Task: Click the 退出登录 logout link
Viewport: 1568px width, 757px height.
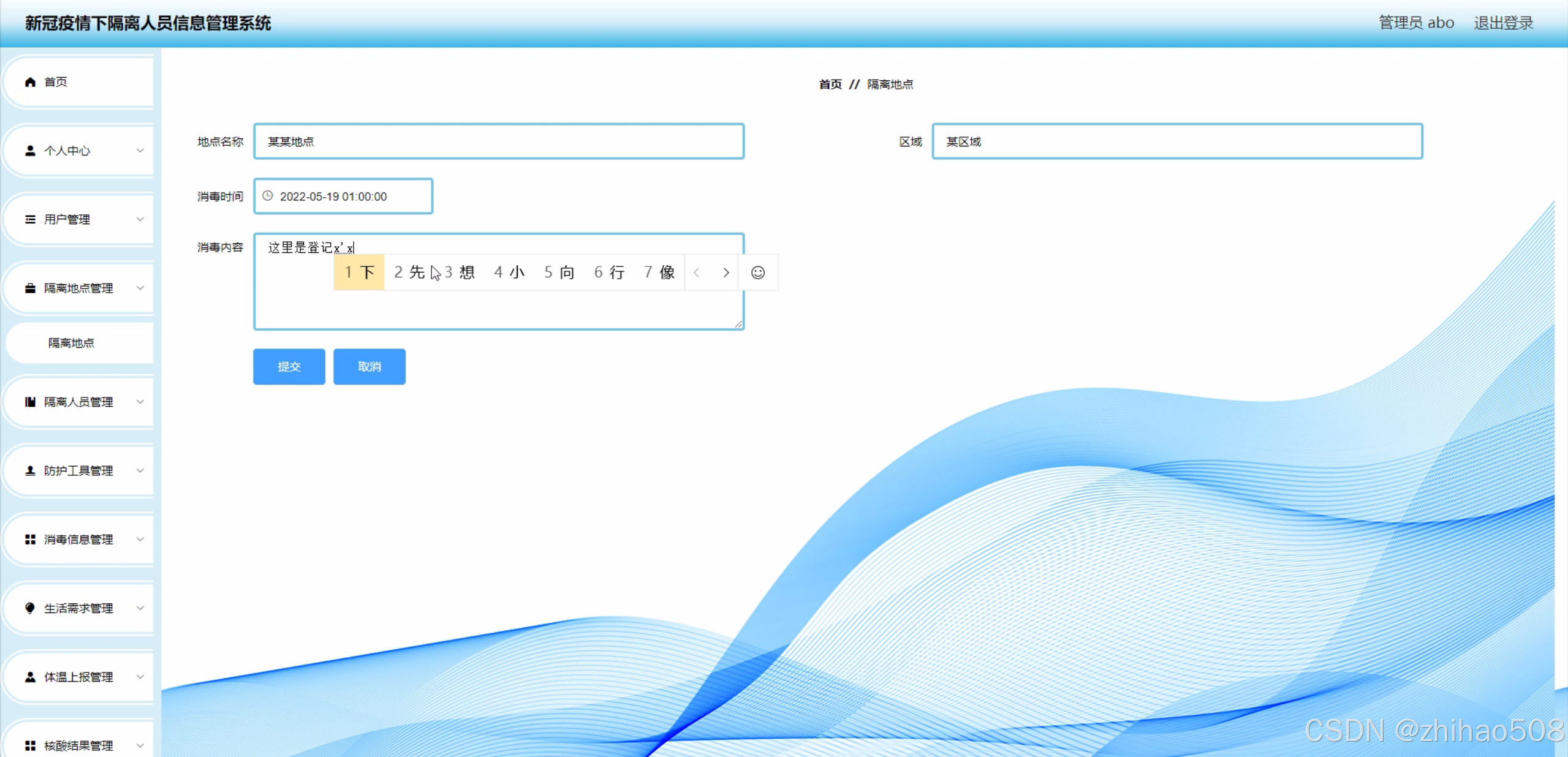Action: pyautogui.click(x=1503, y=23)
